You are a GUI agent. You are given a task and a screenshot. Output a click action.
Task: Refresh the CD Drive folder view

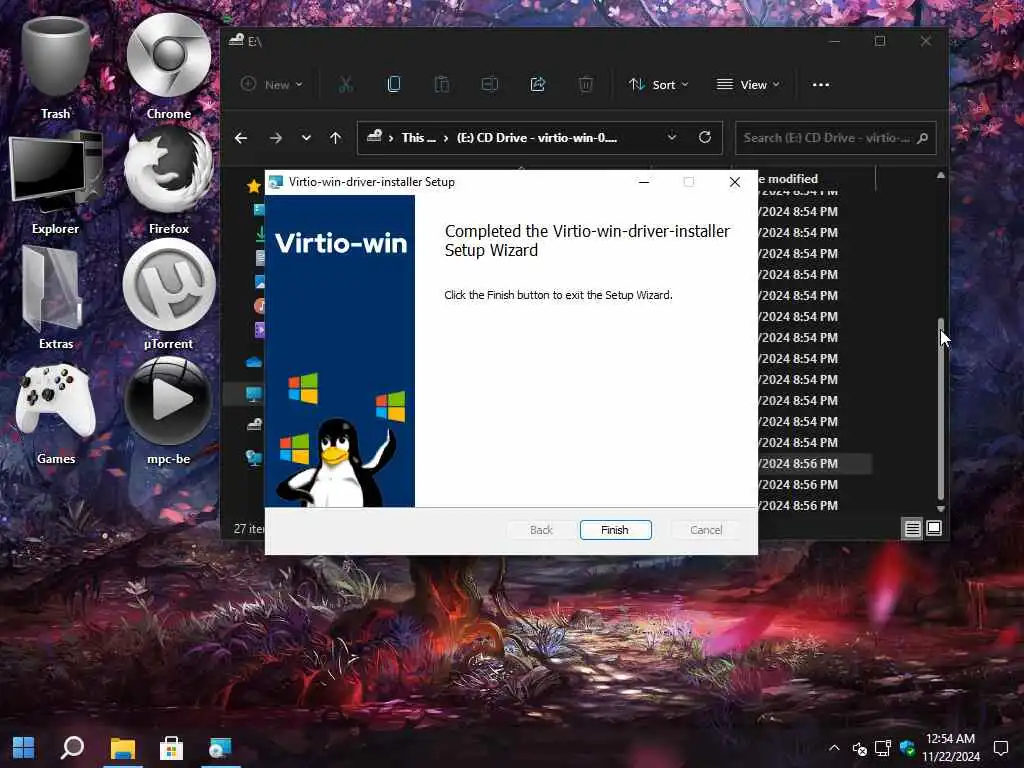(705, 137)
